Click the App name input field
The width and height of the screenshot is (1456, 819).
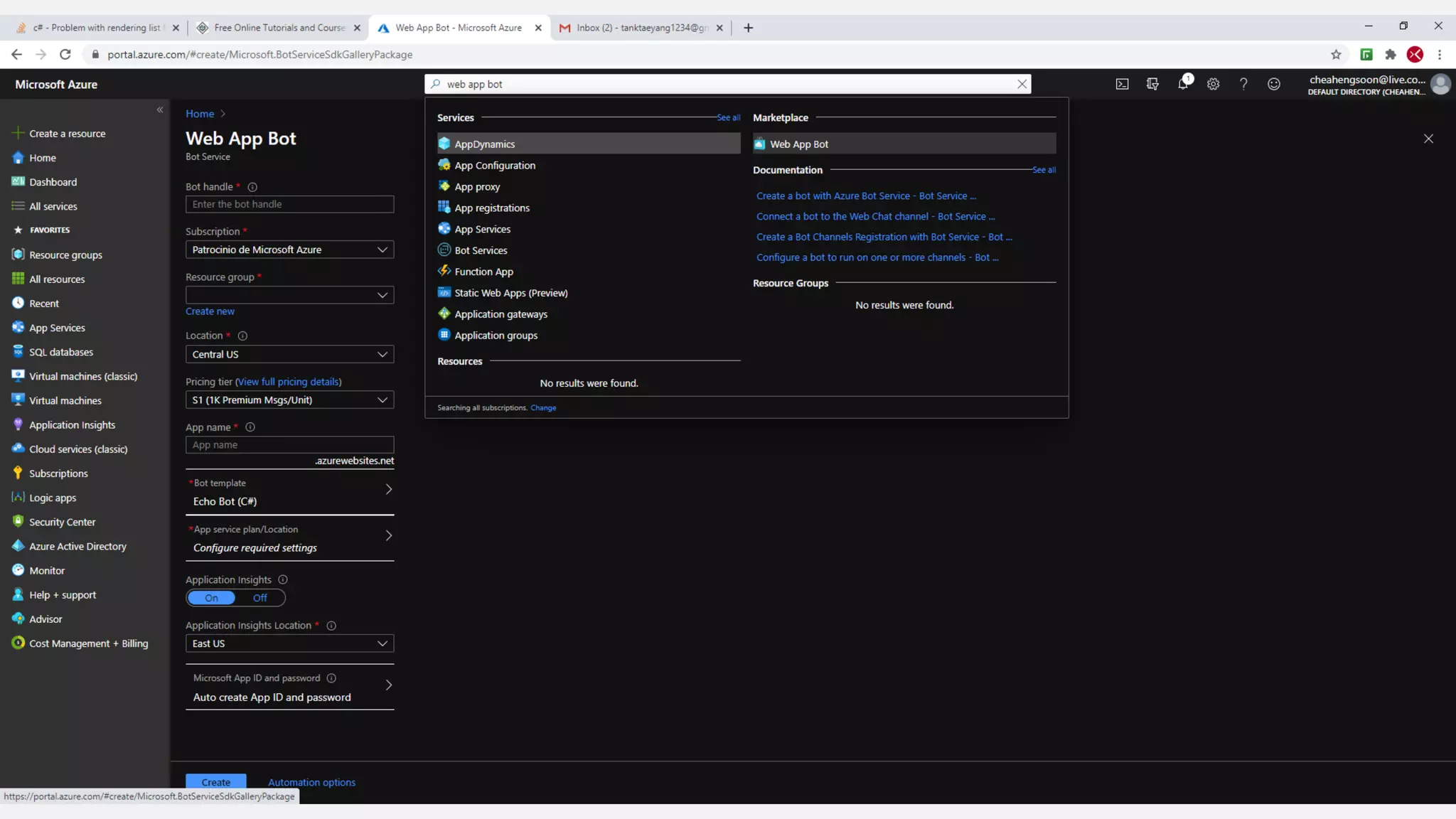[x=289, y=445]
